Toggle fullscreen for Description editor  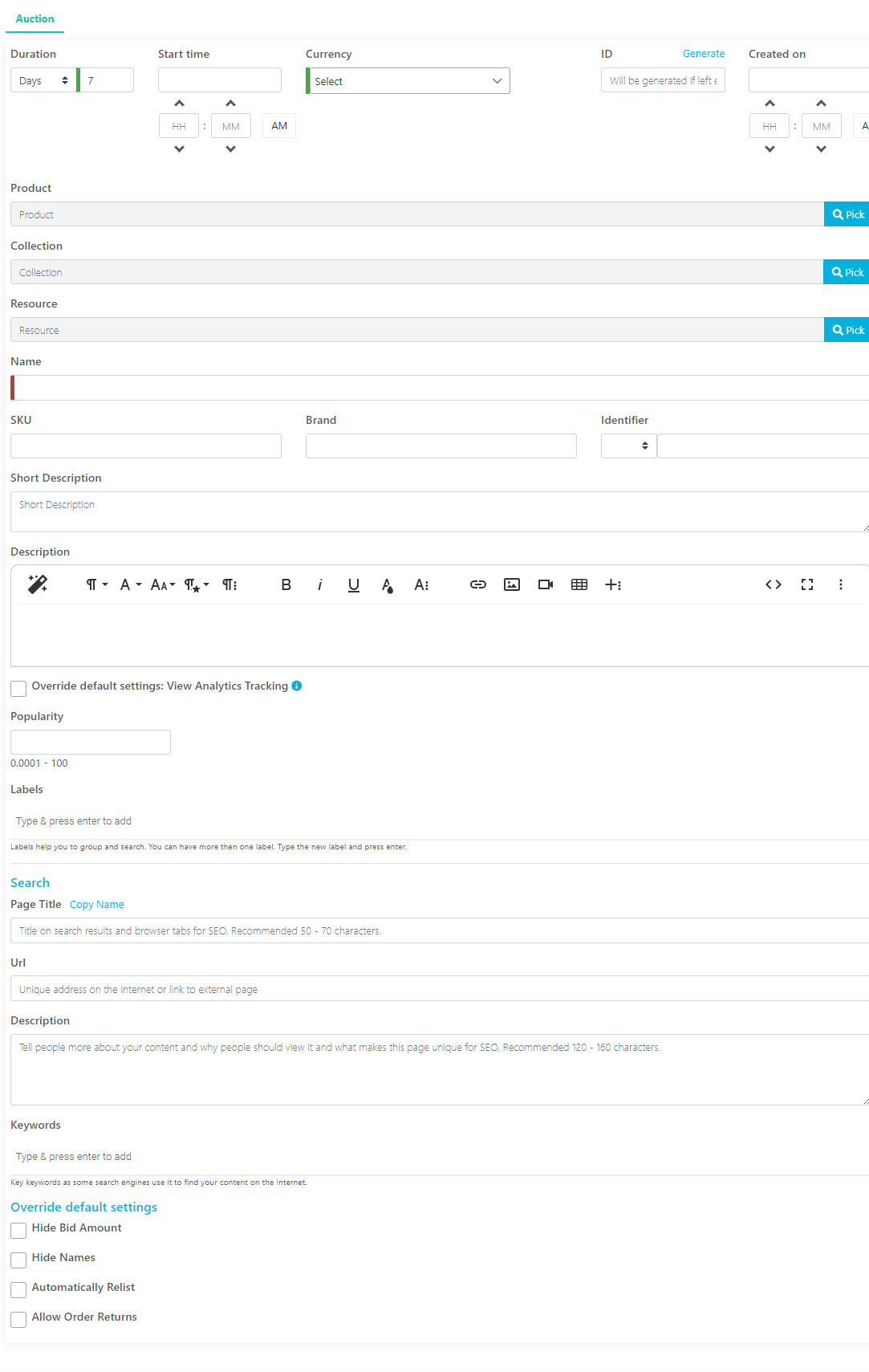pos(807,584)
